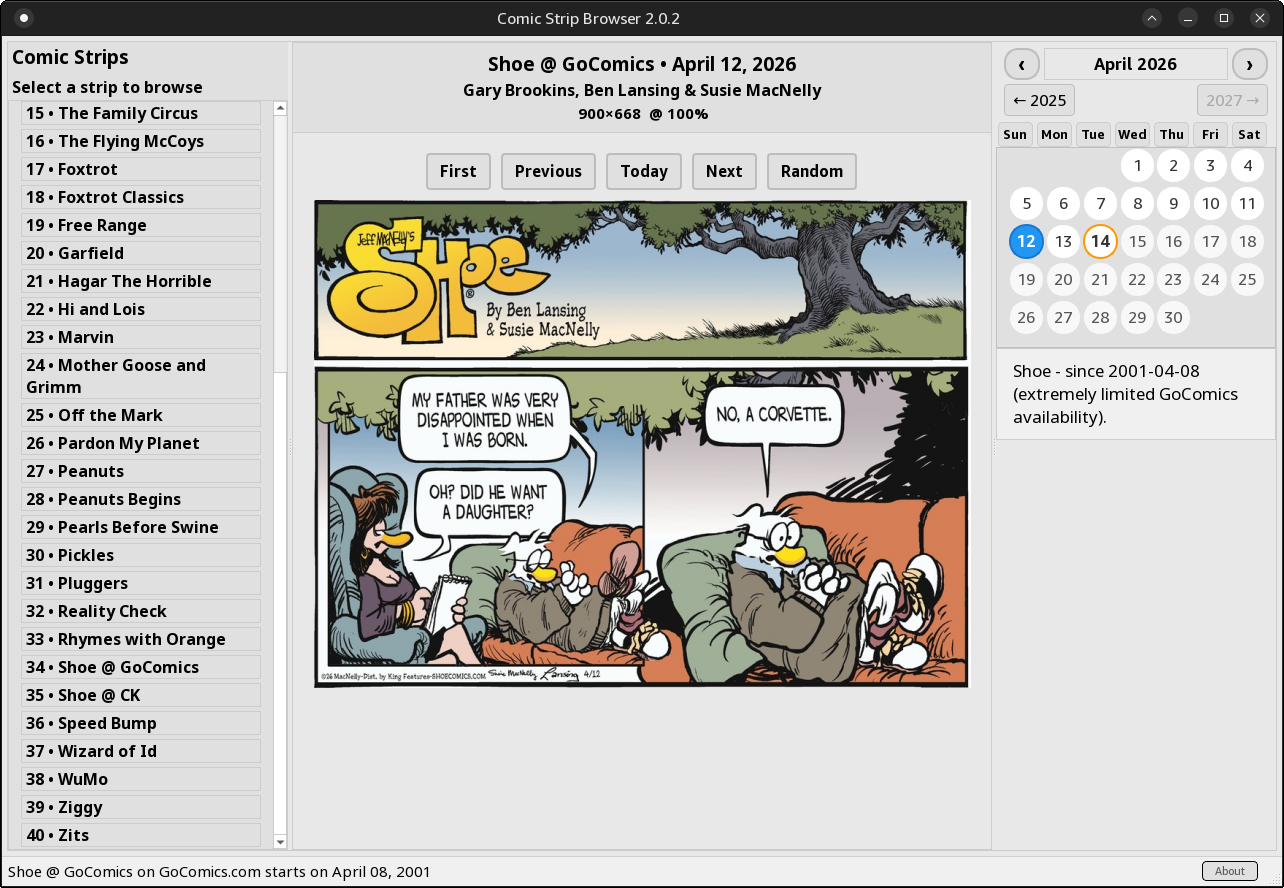The width and height of the screenshot is (1284, 888).
Task: Select the Pluggers strip
Action: [x=141, y=583]
